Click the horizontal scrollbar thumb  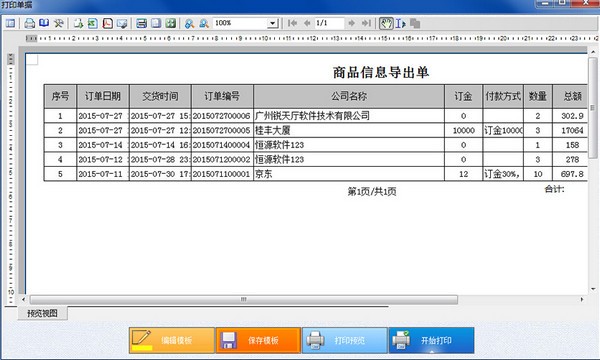[x=243, y=299]
